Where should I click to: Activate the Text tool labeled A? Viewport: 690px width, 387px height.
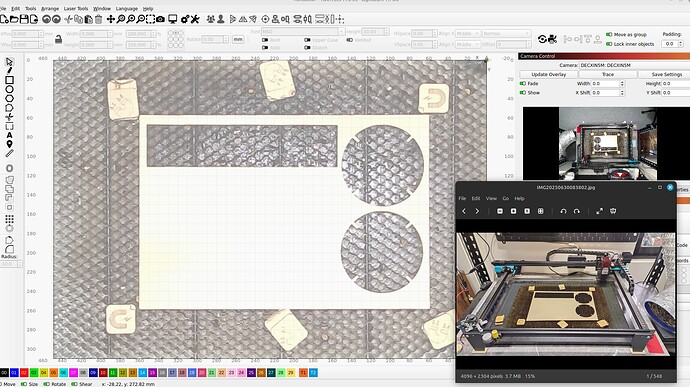9,135
